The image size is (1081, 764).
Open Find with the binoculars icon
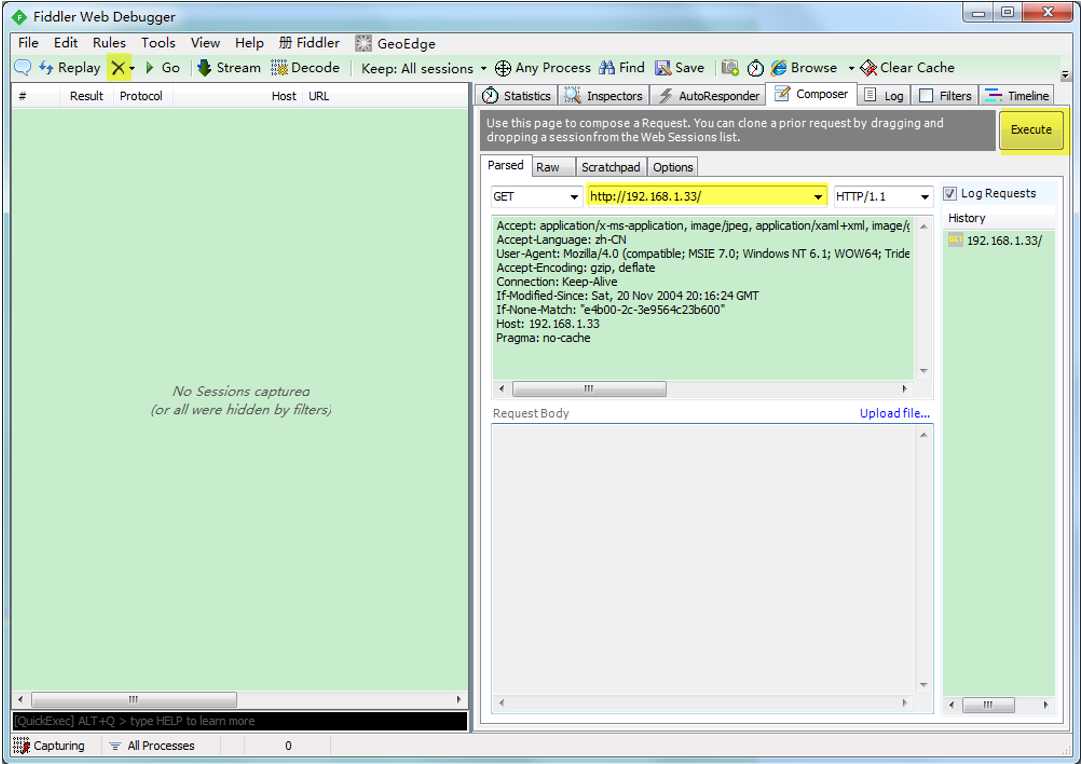point(622,68)
